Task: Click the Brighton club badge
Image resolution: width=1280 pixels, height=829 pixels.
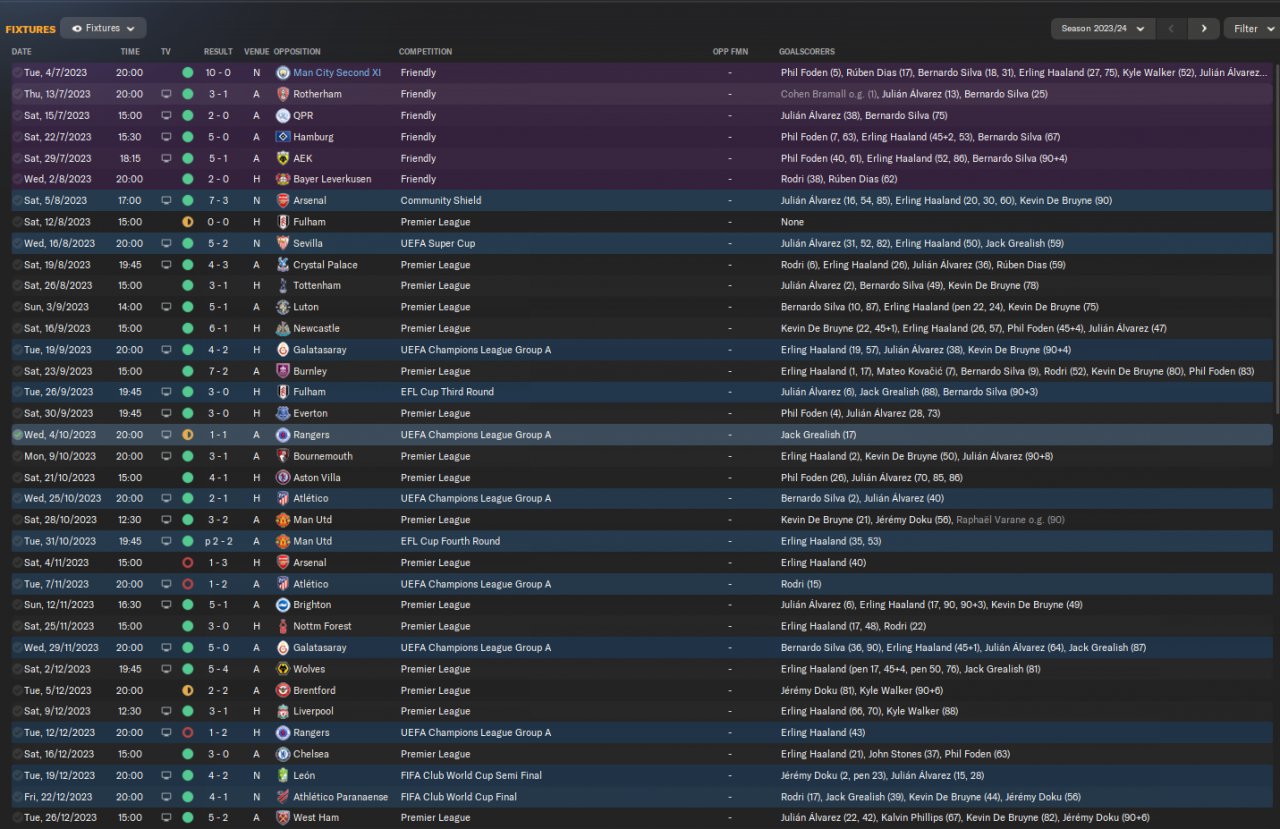Action: [282, 605]
